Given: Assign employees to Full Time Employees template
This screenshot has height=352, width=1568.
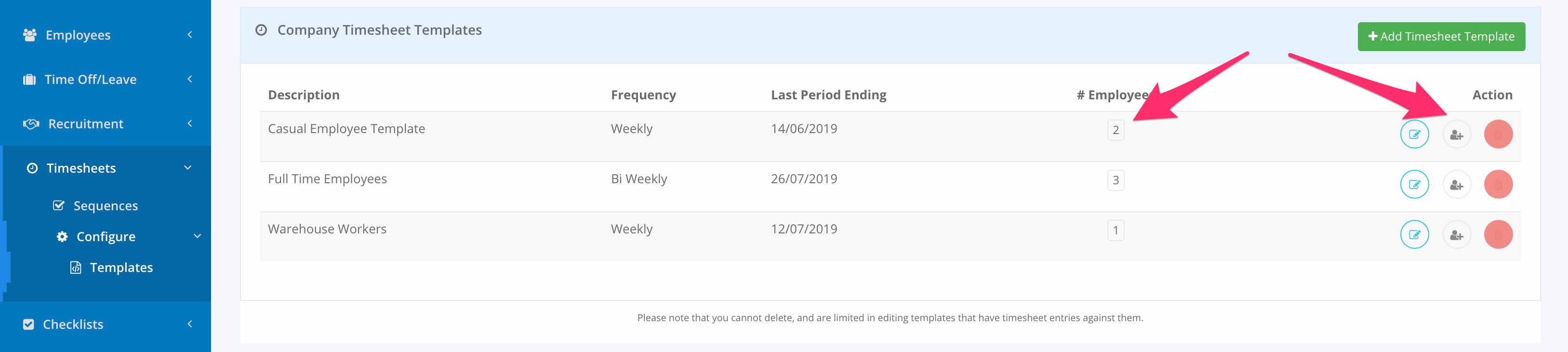Looking at the screenshot, I should pyautogui.click(x=1456, y=185).
